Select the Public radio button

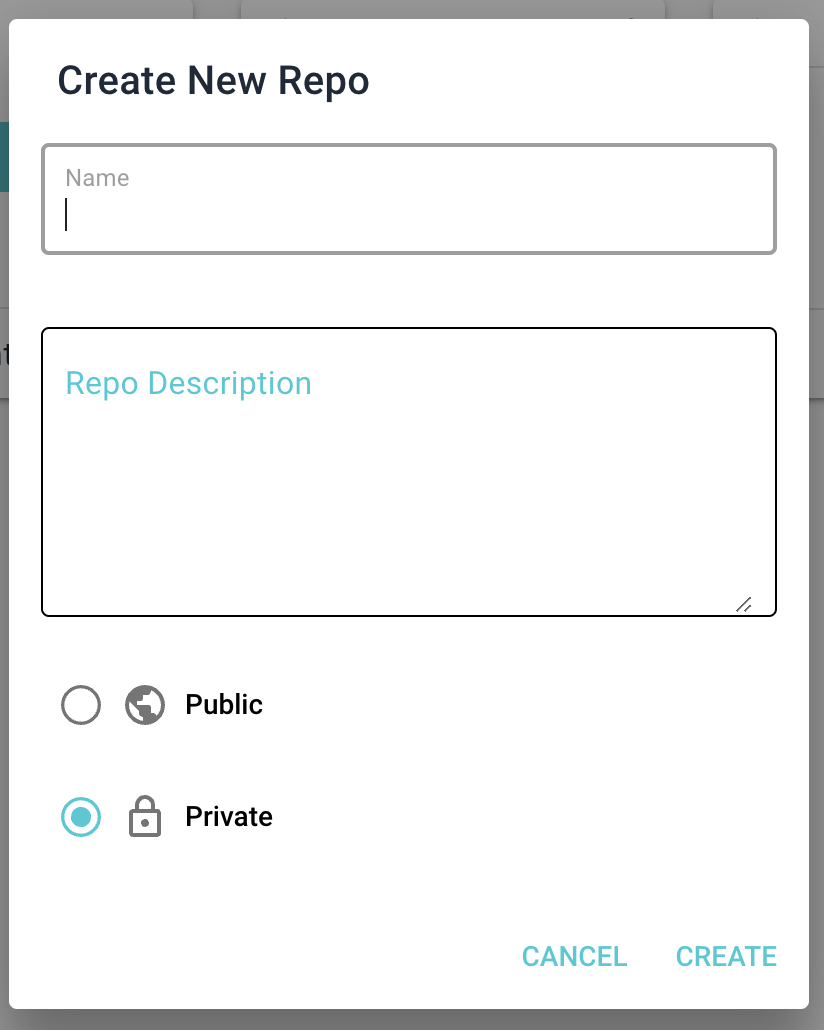[81, 705]
